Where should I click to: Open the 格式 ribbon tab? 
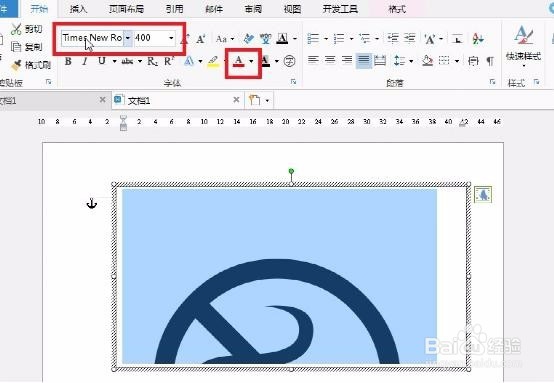tap(397, 9)
